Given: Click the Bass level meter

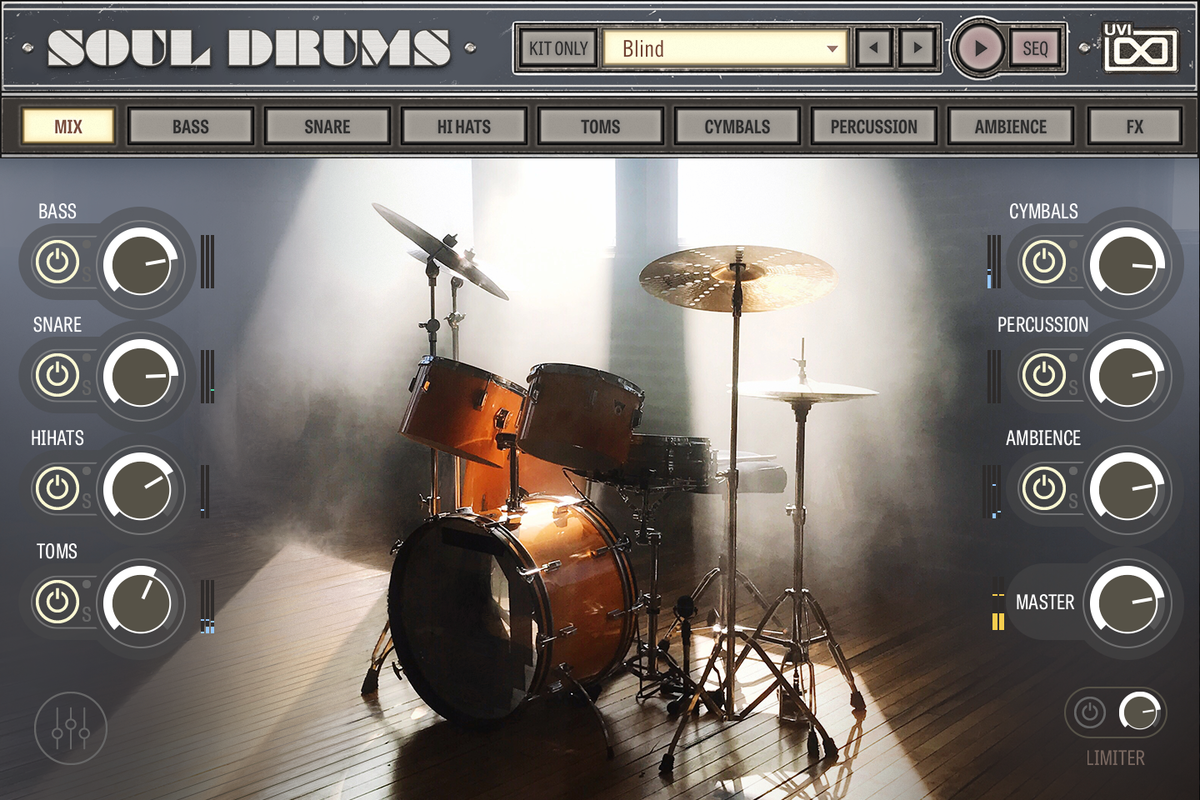Looking at the screenshot, I should click(207, 262).
